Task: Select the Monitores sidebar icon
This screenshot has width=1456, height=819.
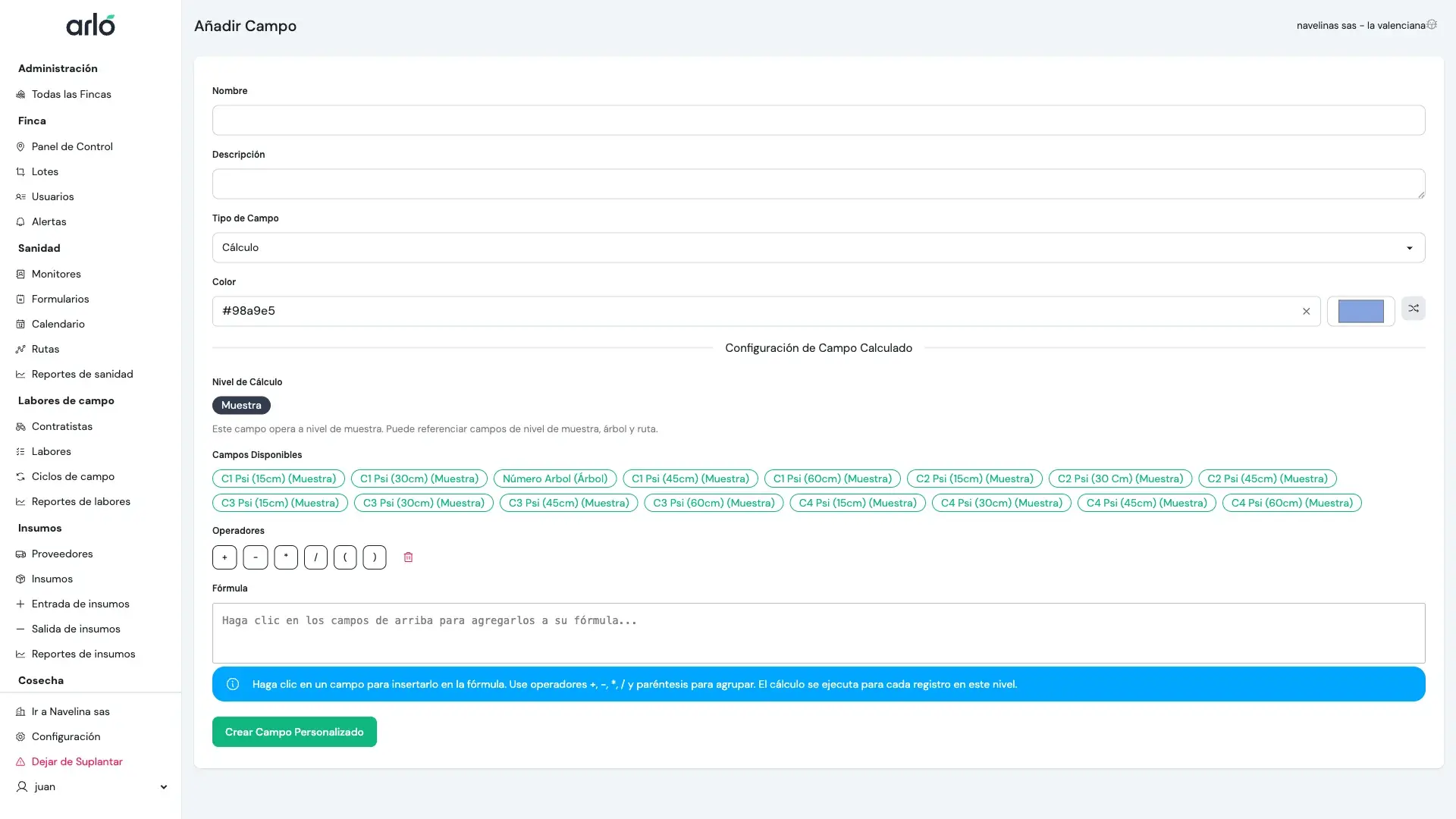Action: click(x=20, y=274)
